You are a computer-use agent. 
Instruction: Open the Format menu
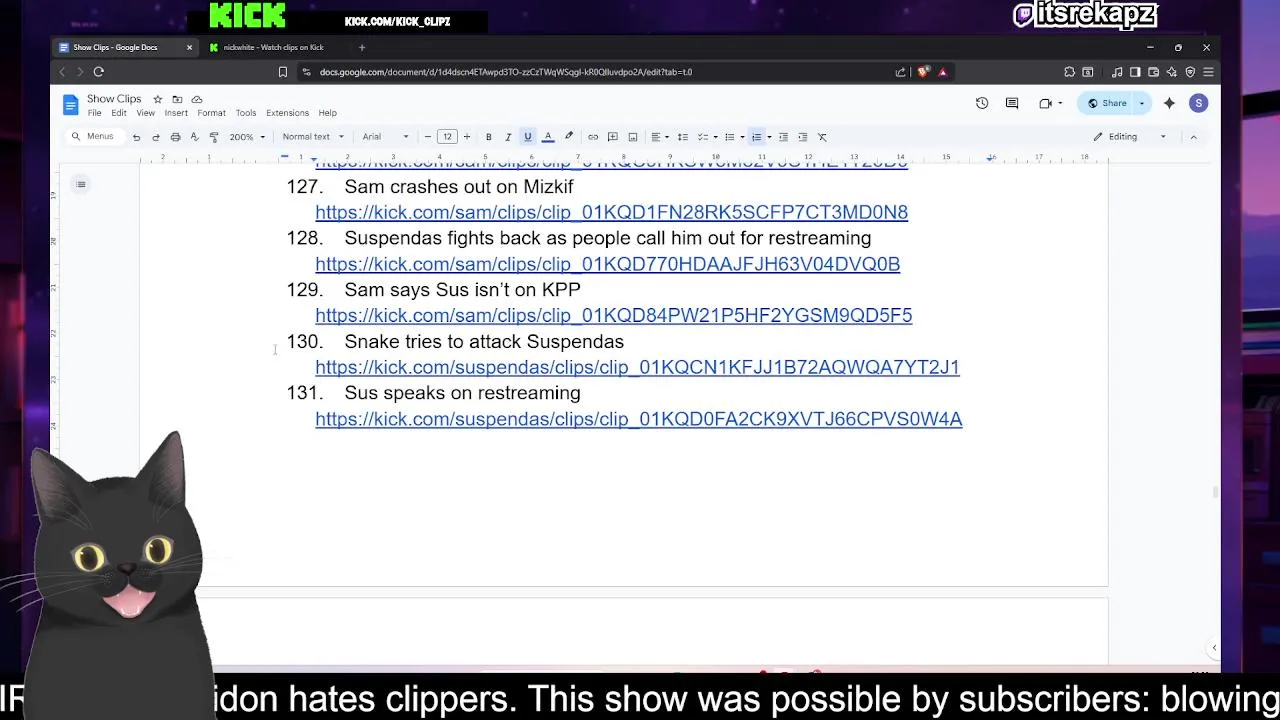click(x=211, y=113)
